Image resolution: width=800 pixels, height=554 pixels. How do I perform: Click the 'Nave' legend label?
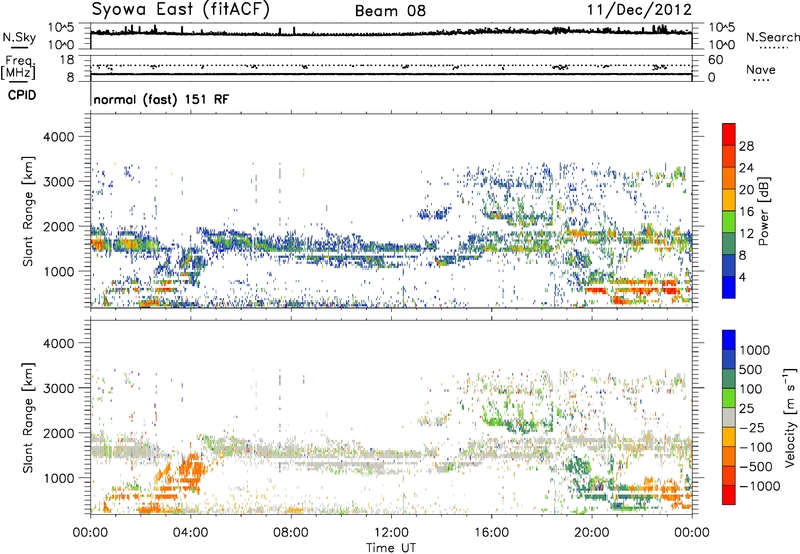[x=761, y=70]
